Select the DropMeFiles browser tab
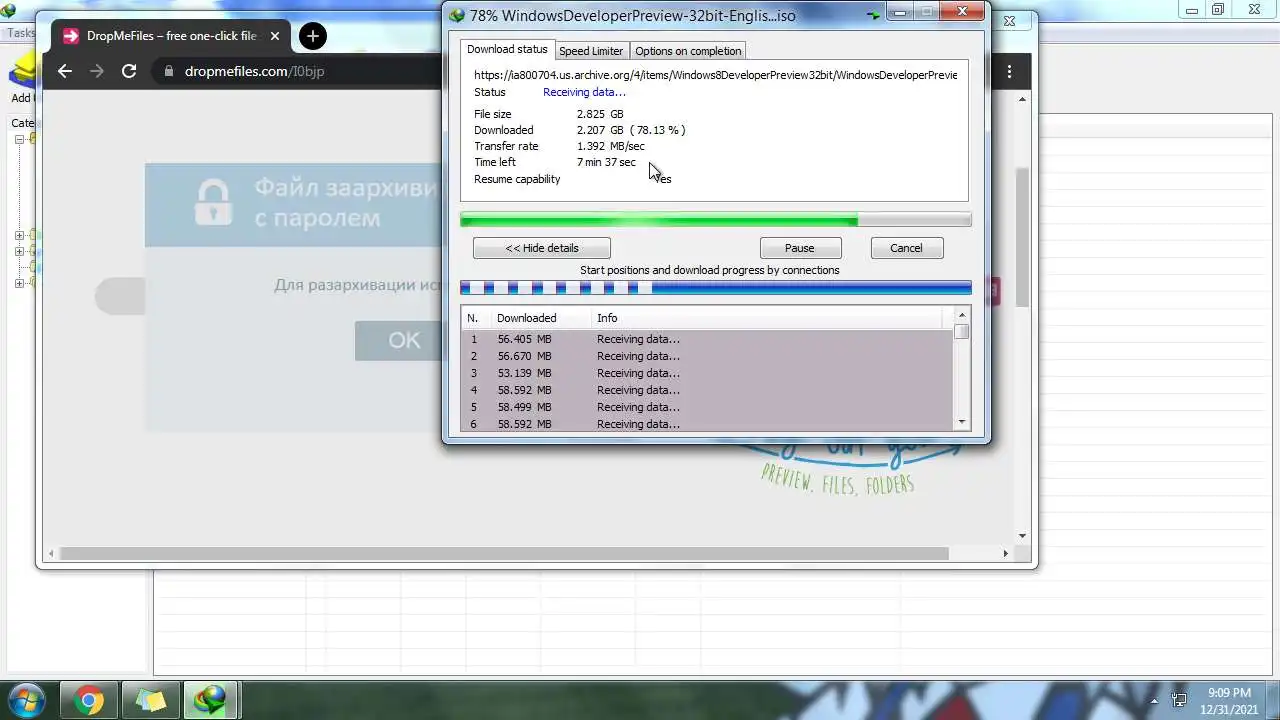This screenshot has width=1280, height=720. tap(172, 36)
